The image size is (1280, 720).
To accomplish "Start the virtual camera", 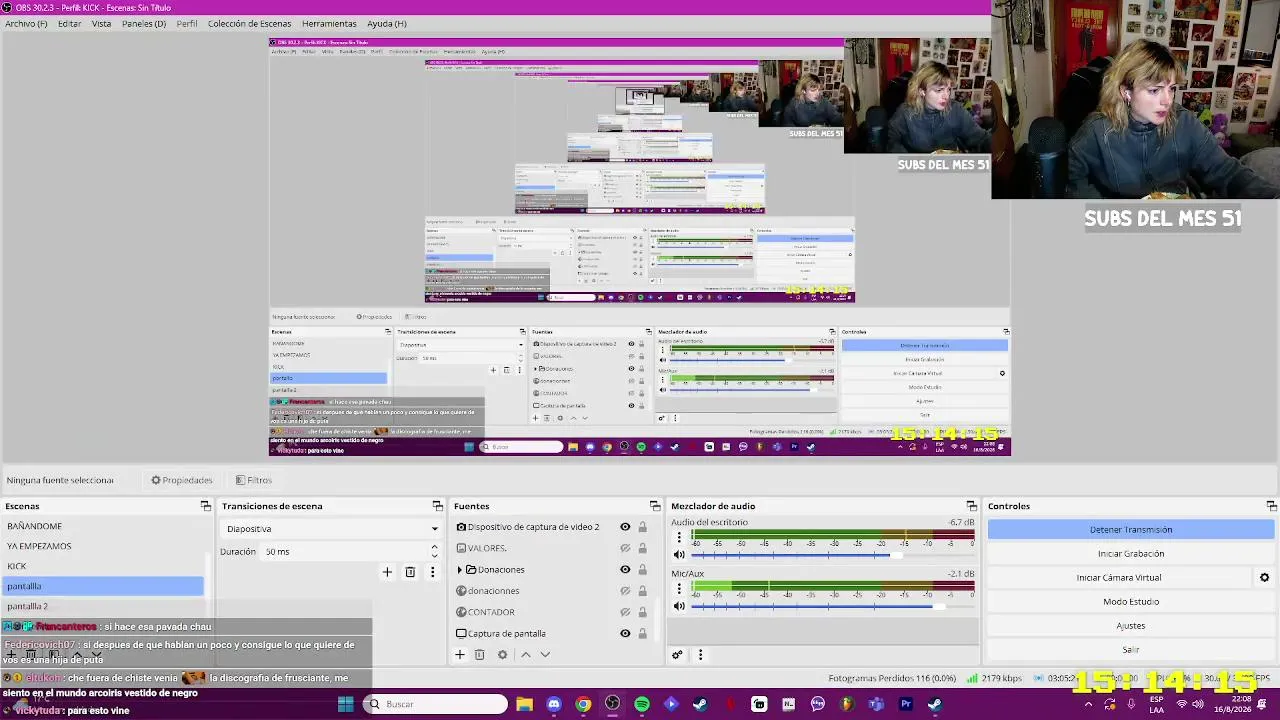I will (1119, 578).
